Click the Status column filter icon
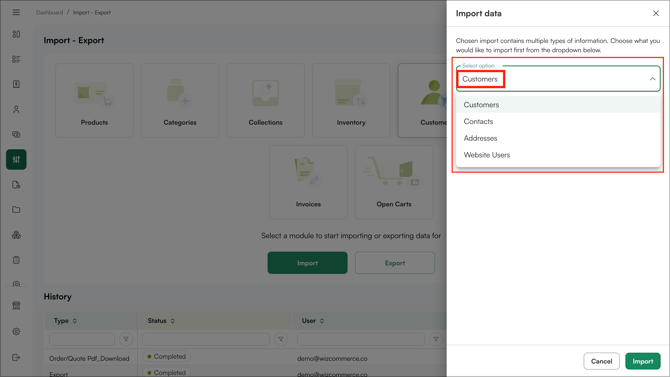670x377 pixels. coord(281,339)
